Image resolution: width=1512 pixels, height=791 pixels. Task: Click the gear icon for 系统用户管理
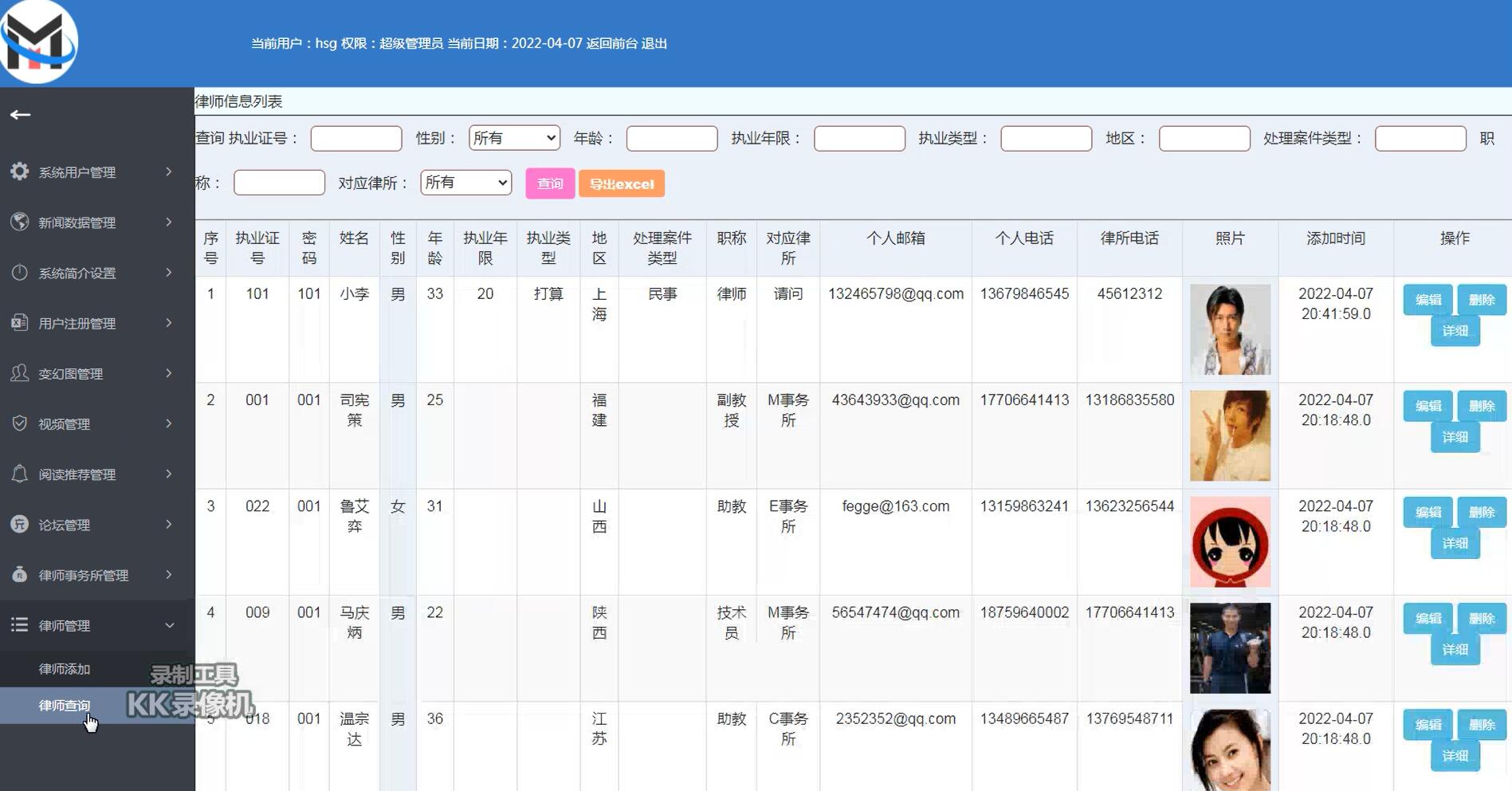[x=20, y=171]
